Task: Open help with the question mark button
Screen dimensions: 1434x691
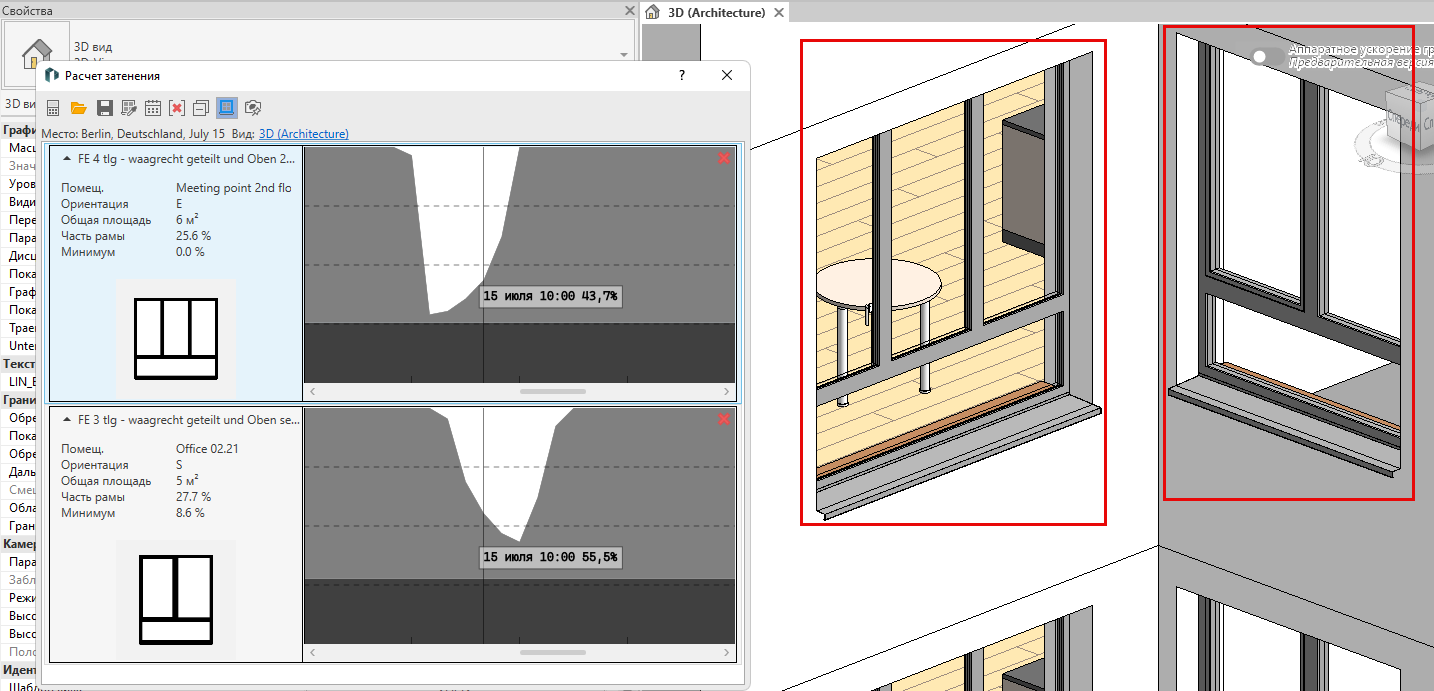Action: [682, 76]
